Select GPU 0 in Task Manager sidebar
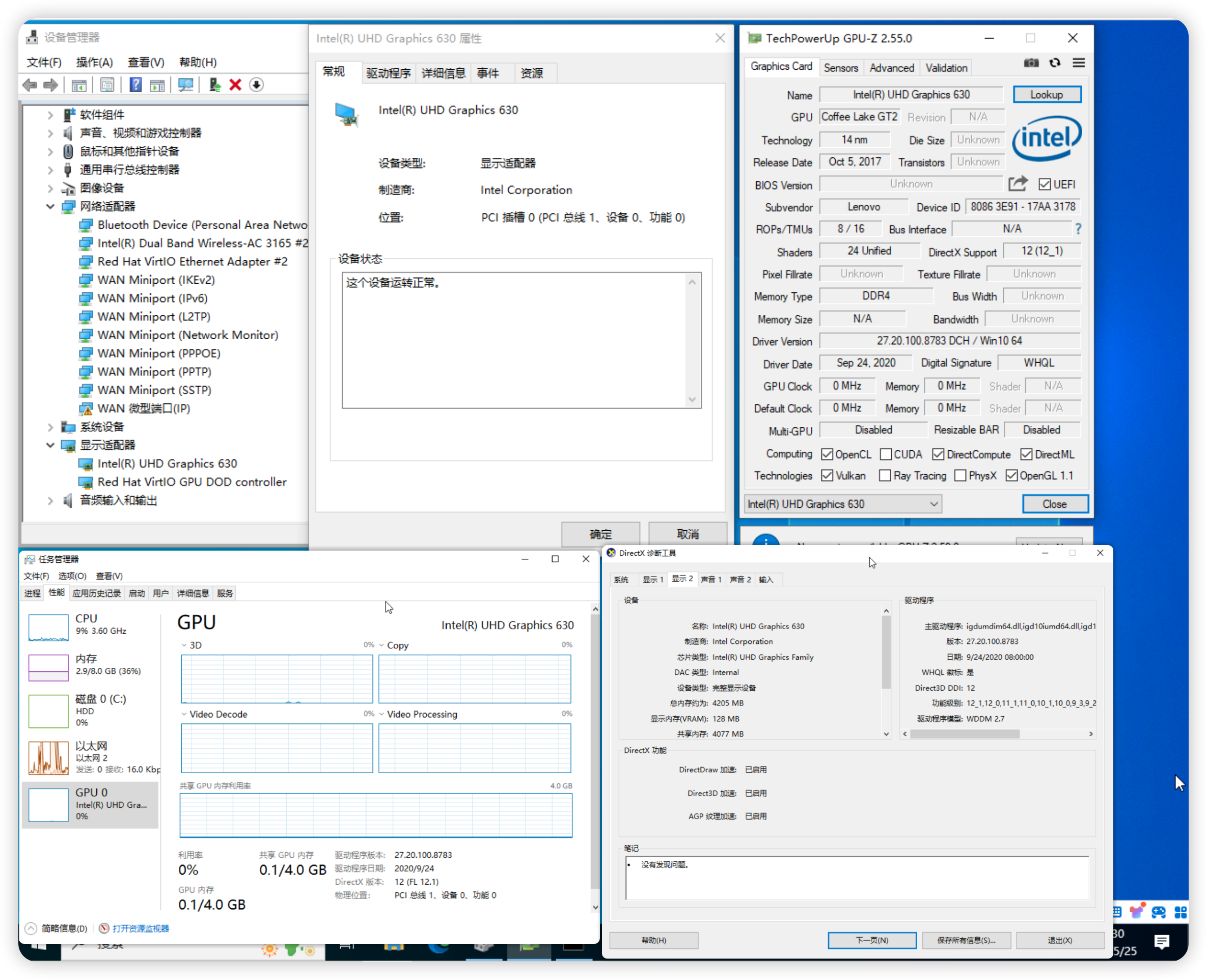The height and width of the screenshot is (980, 1207). (x=90, y=805)
